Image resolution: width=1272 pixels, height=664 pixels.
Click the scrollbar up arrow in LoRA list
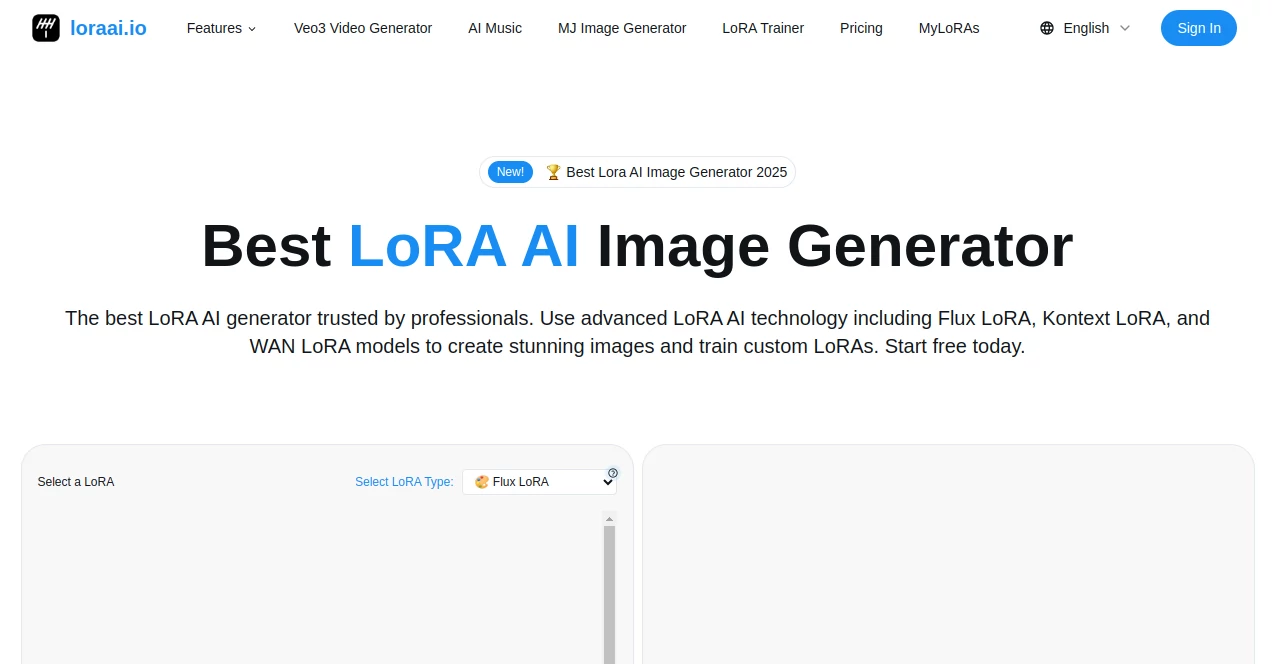[x=609, y=519]
